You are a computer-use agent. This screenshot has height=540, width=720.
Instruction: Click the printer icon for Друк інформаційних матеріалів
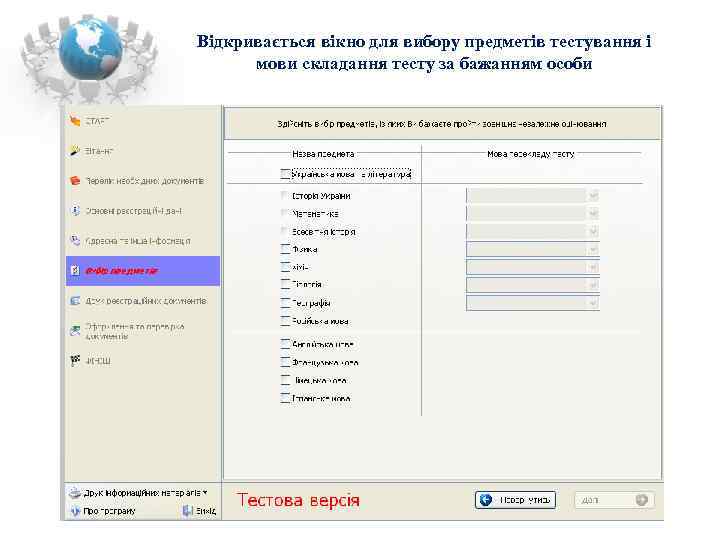coord(74,493)
